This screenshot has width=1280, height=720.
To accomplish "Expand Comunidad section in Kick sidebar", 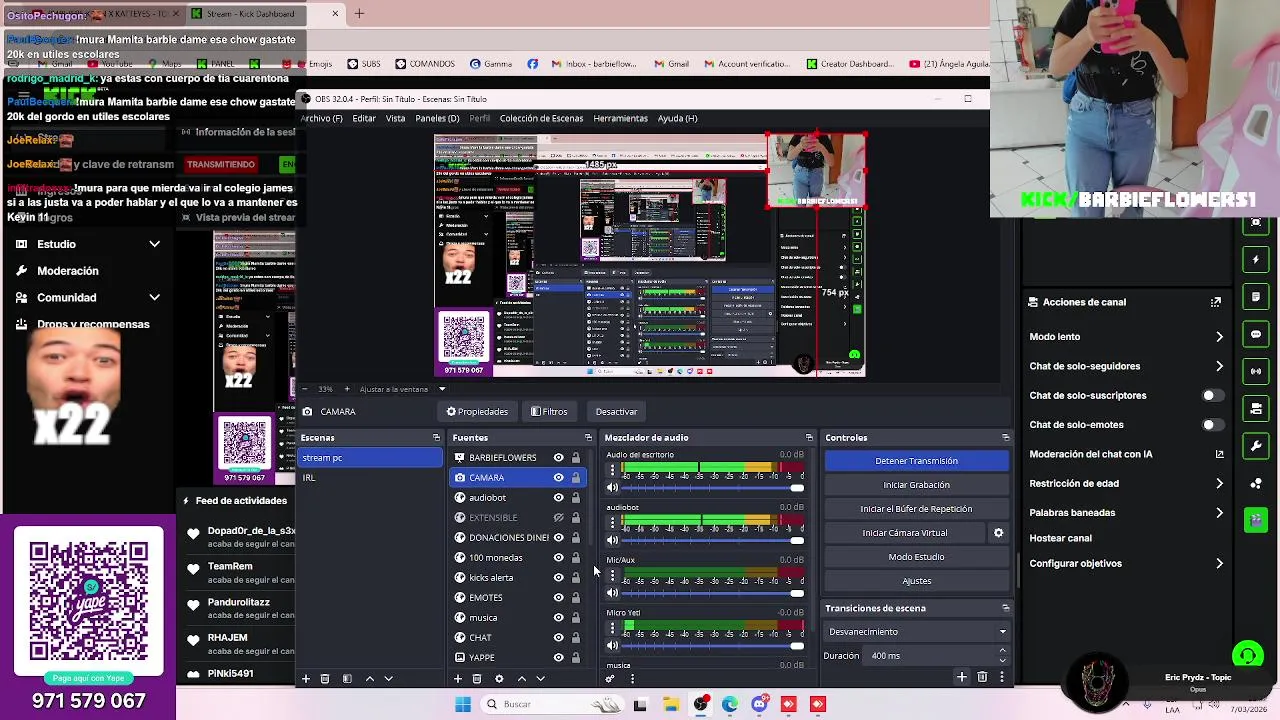I will click(x=155, y=297).
